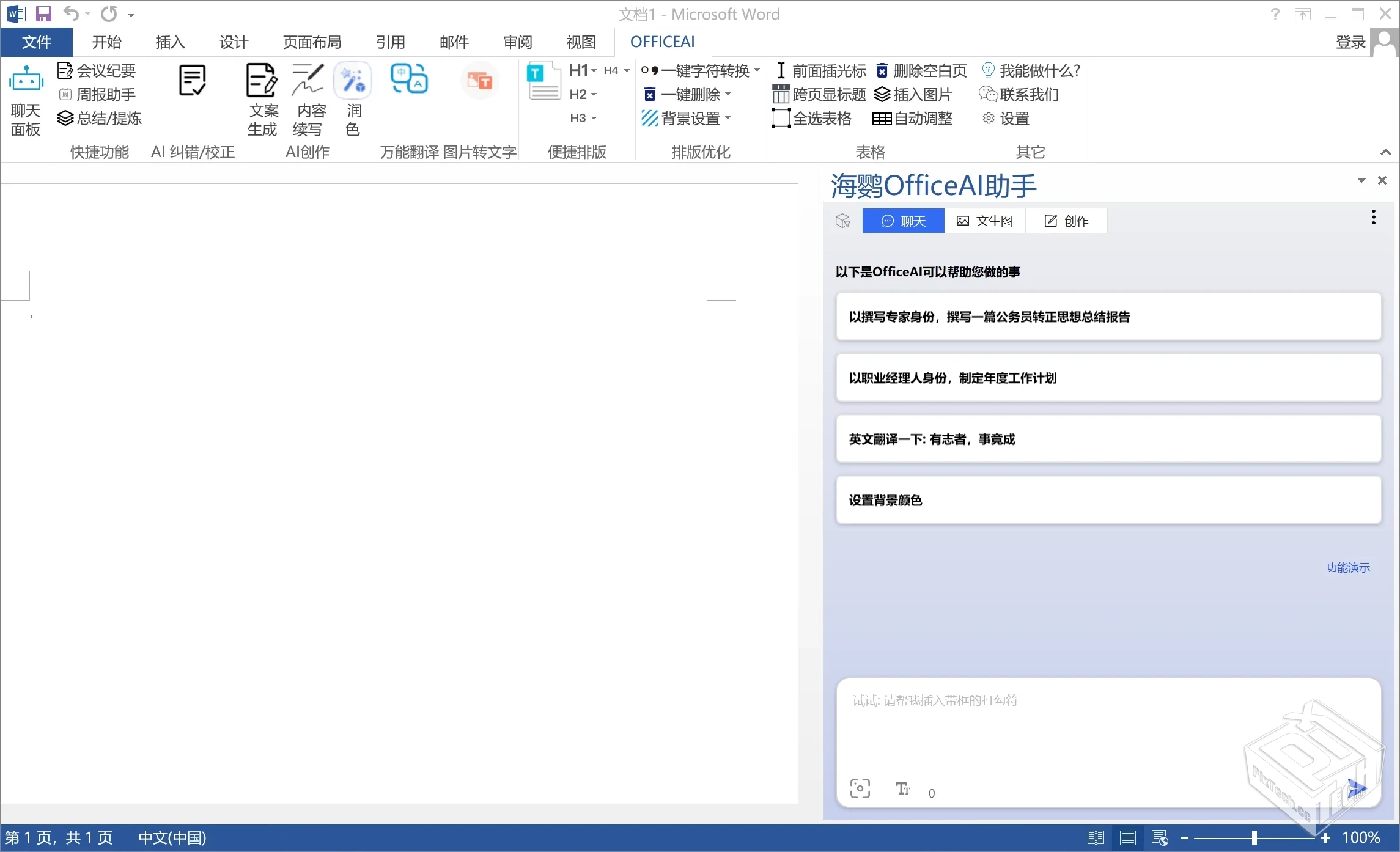Switch to the 插入 Insert tab
1400x852 pixels.
[x=170, y=42]
